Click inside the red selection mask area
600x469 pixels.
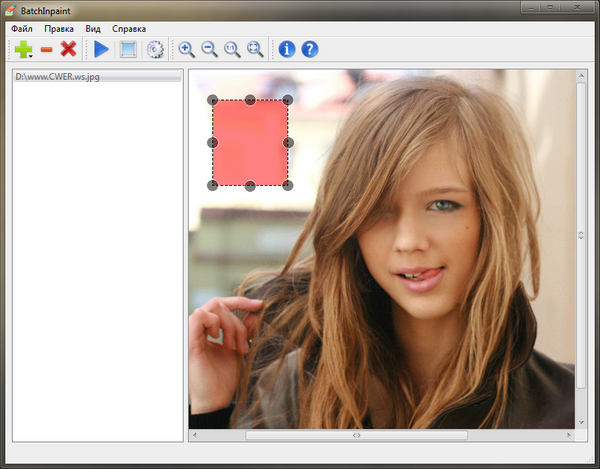(x=250, y=143)
